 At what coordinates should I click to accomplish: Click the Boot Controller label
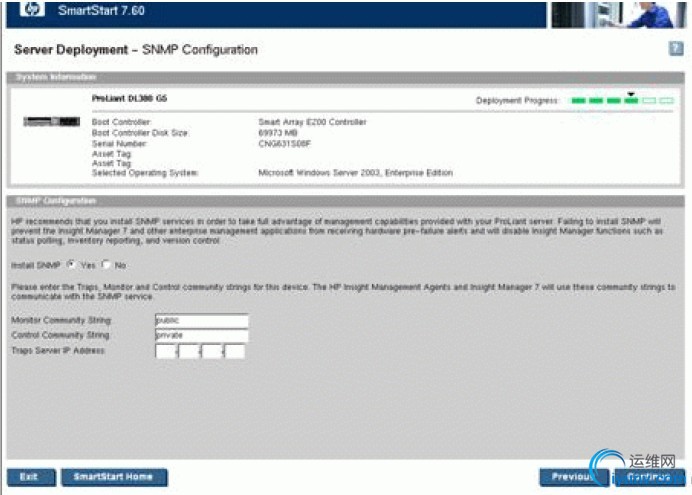coord(121,122)
